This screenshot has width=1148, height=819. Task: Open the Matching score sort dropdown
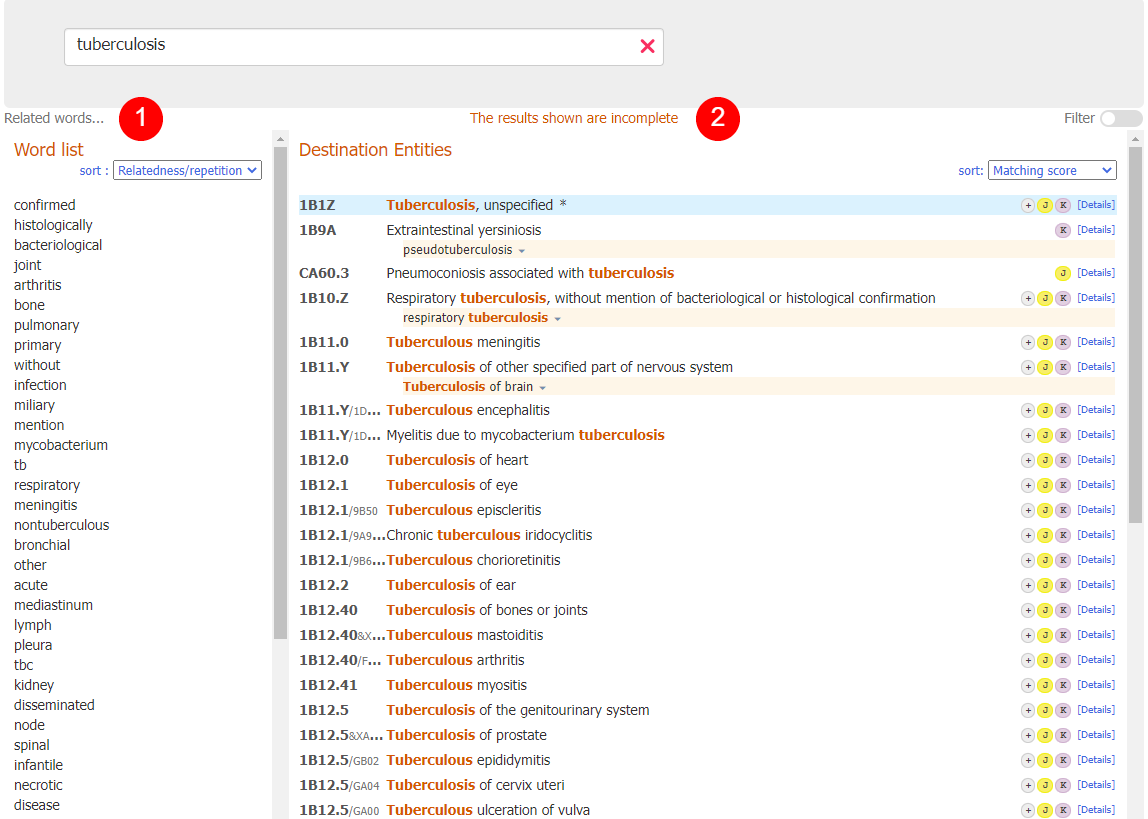(x=1052, y=170)
